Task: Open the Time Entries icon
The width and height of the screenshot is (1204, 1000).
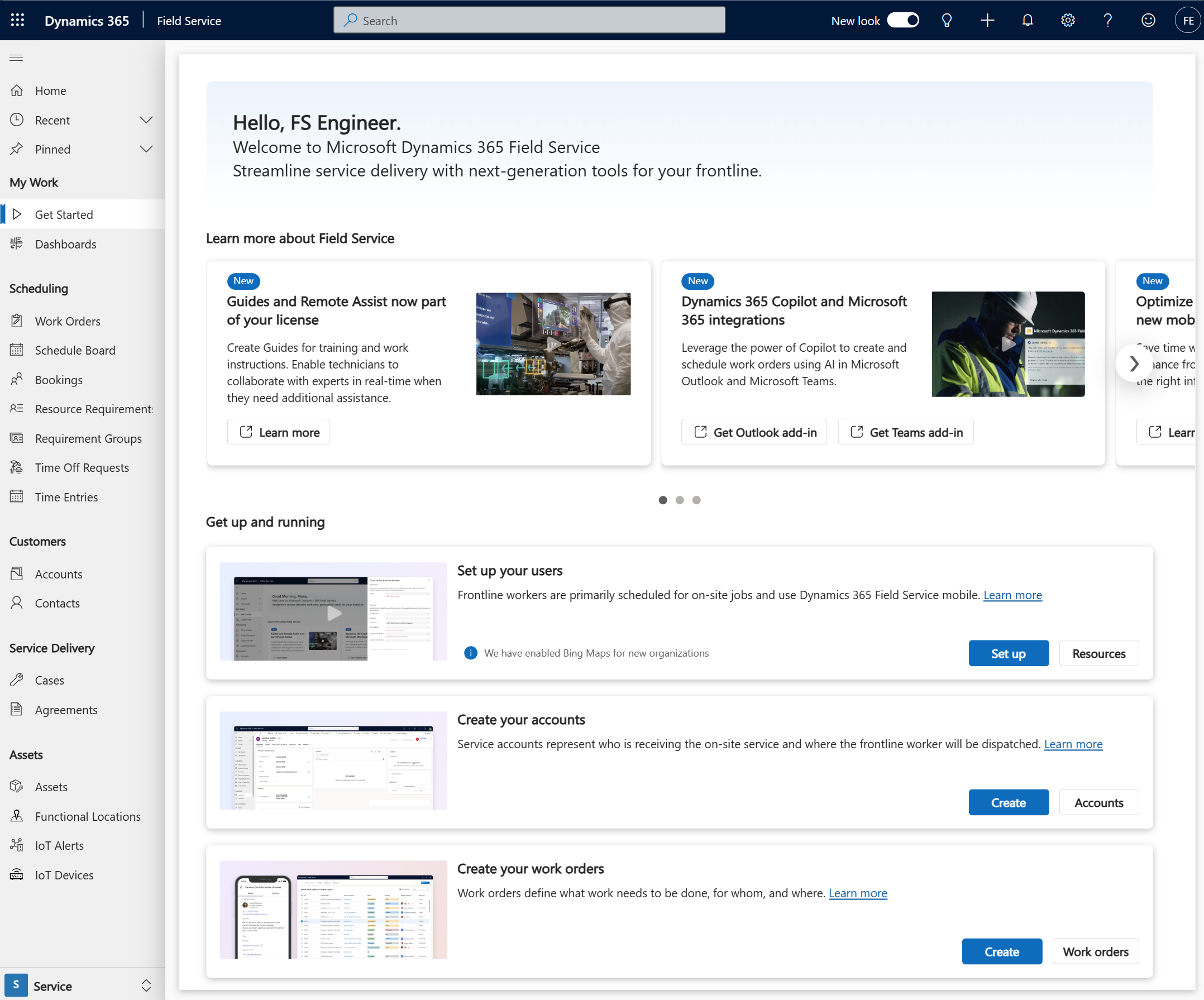Action: [x=18, y=496]
